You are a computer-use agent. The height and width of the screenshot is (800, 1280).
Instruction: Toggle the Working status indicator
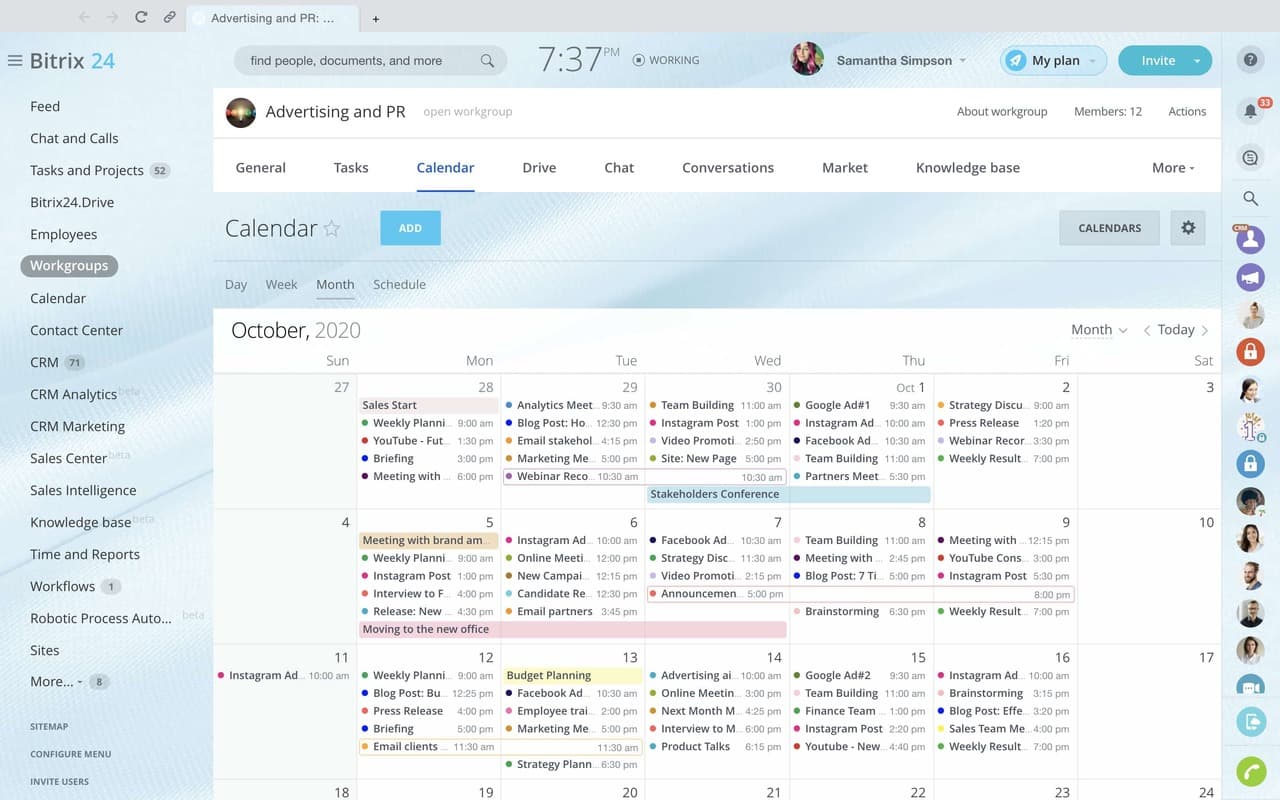[x=663, y=60]
